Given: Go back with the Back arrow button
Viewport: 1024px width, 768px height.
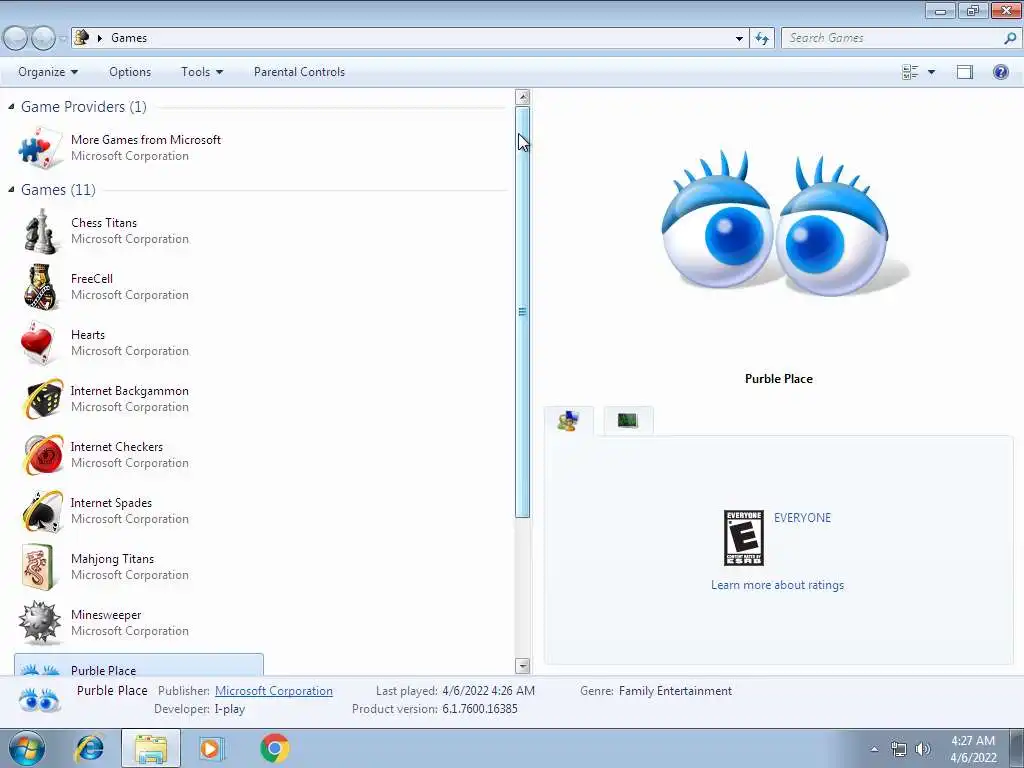Looking at the screenshot, I should pos(16,39).
